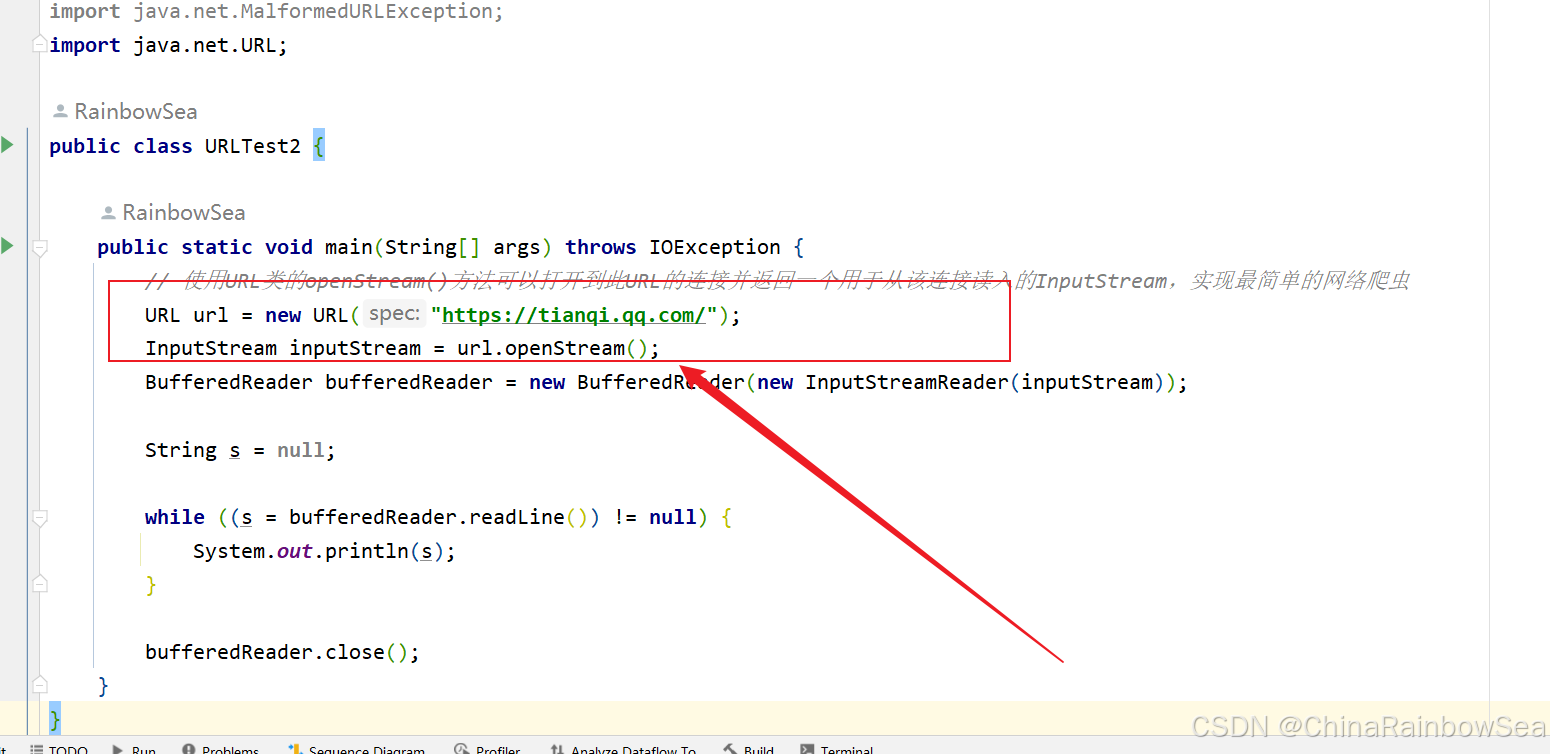
Task: Click the RainbowSea author hint above the main method
Action: (174, 212)
